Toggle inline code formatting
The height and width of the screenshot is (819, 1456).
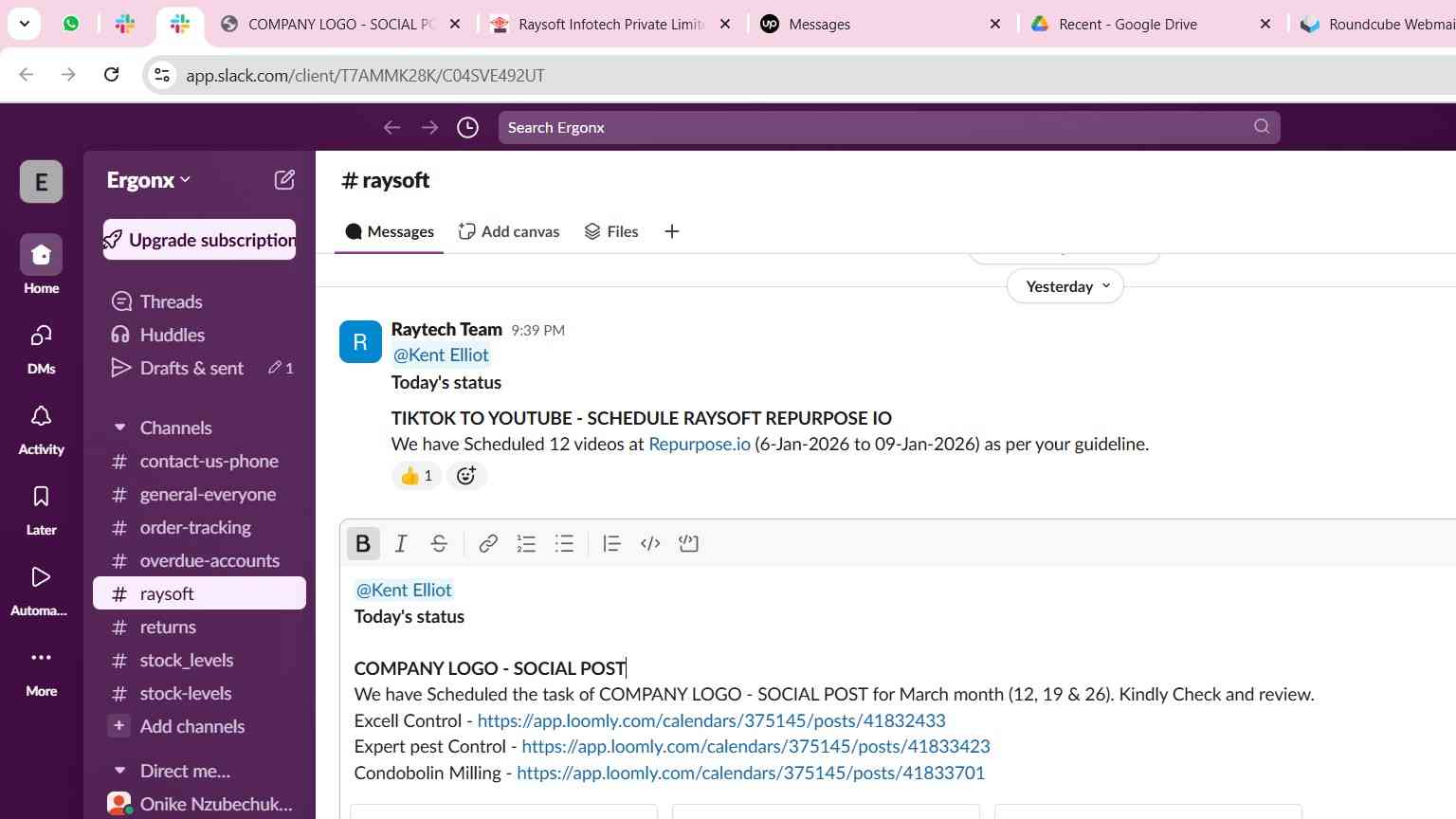650,543
